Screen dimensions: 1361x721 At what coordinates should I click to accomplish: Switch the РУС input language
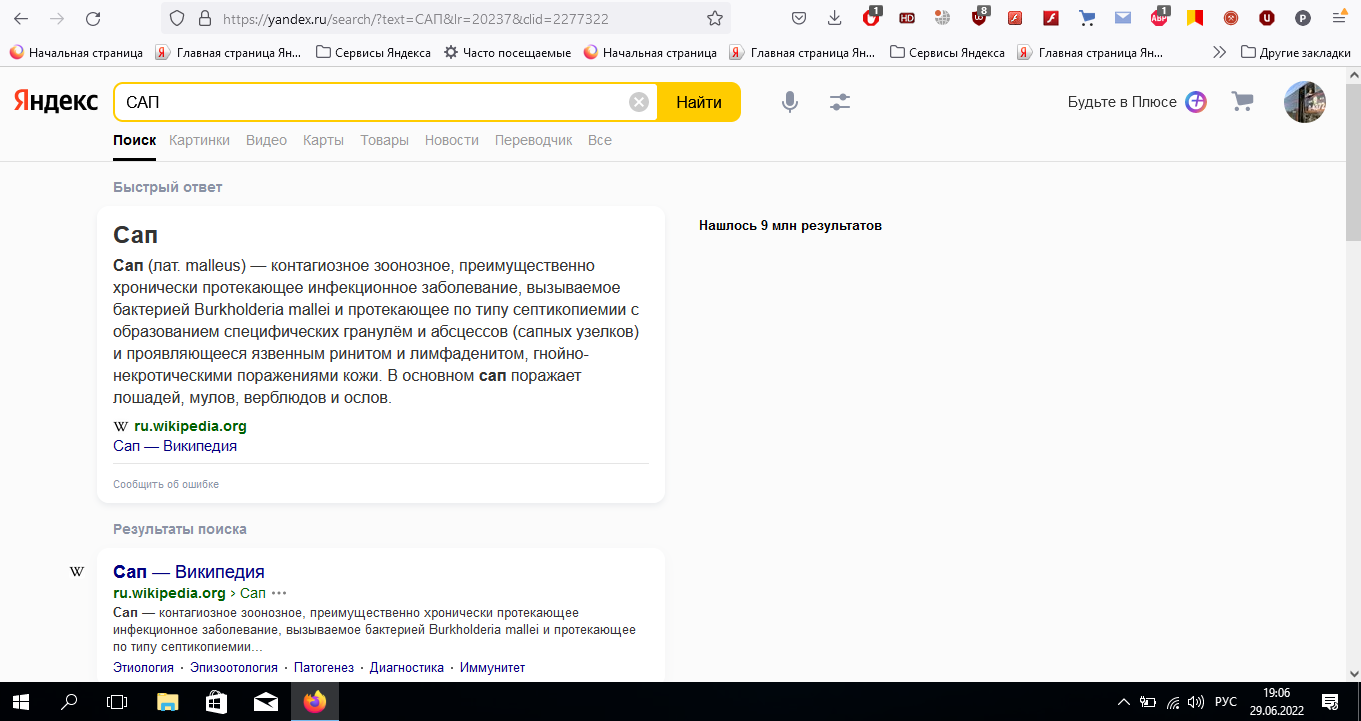tap(1226, 701)
